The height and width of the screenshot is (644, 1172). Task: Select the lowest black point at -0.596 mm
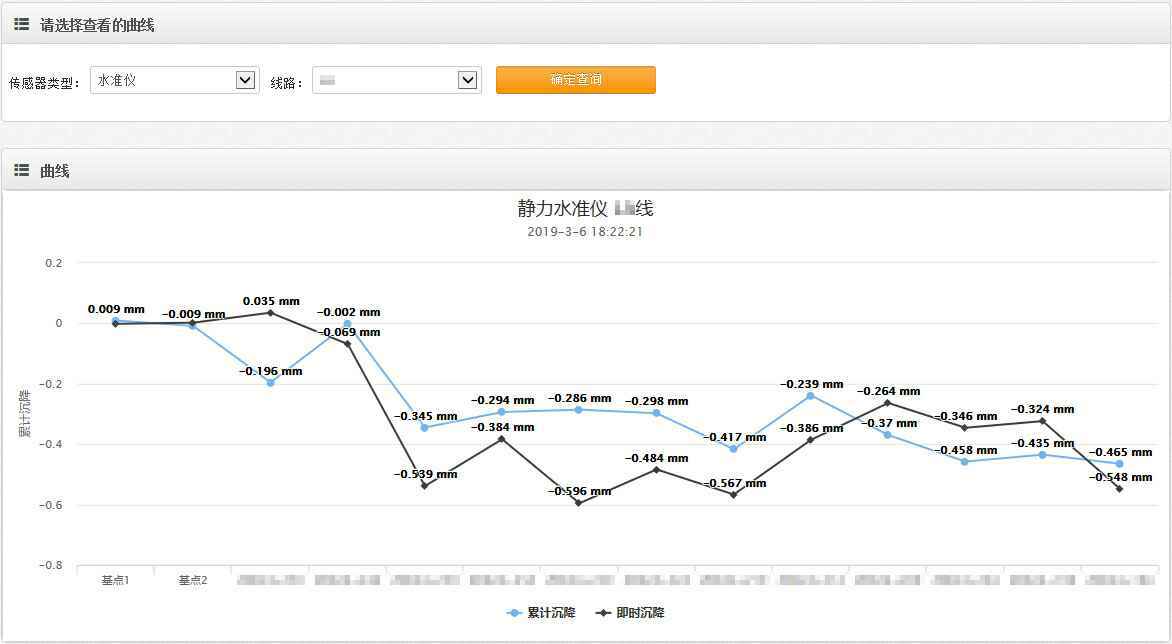point(578,503)
